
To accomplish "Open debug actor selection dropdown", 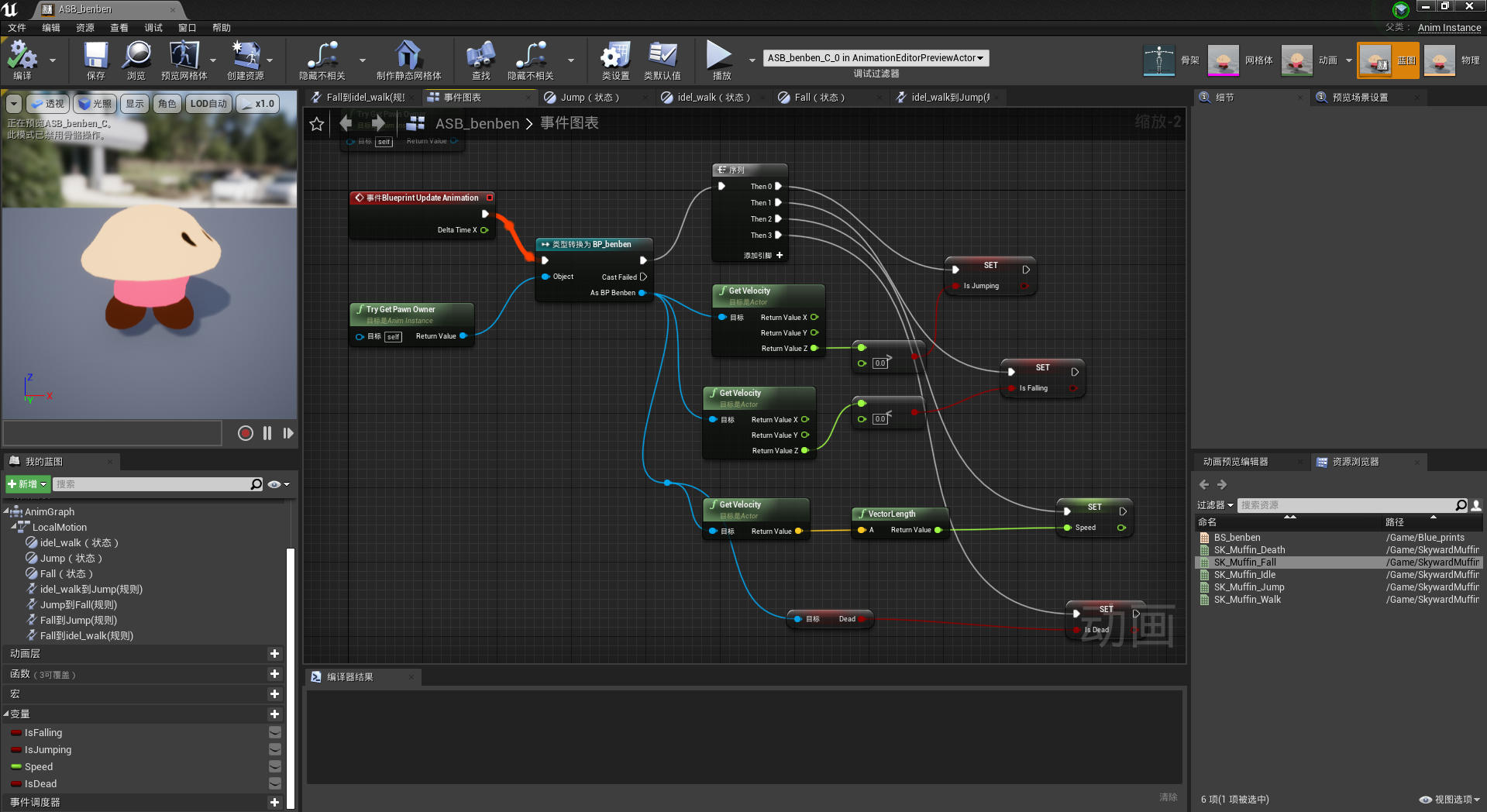I will tap(876, 58).
